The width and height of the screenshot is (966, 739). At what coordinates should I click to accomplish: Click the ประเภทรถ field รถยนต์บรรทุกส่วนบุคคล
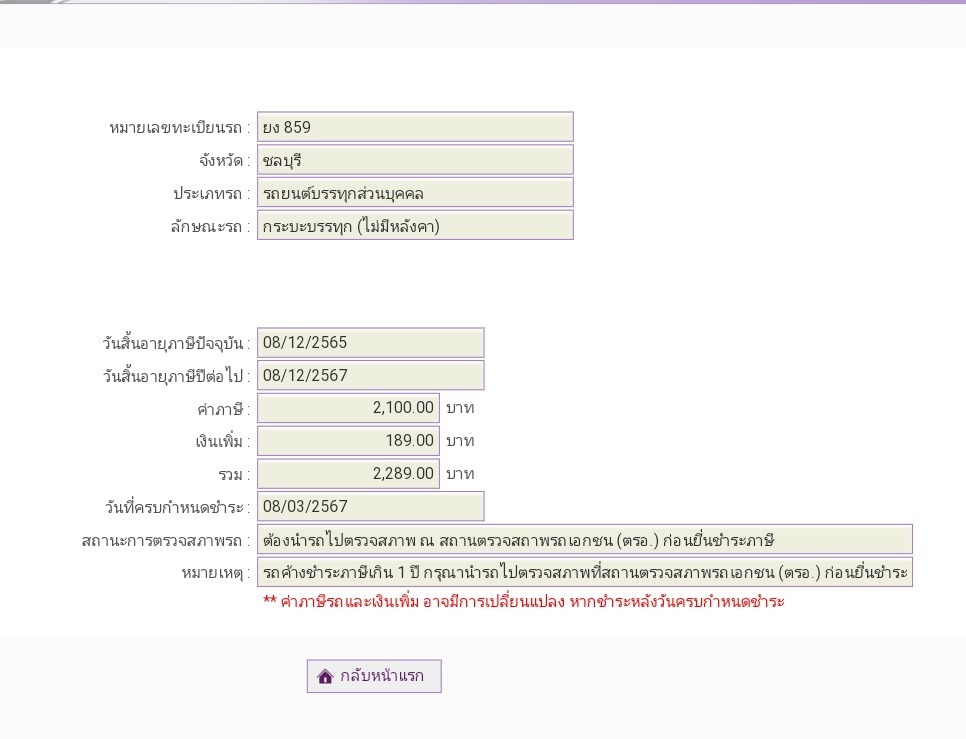[415, 193]
